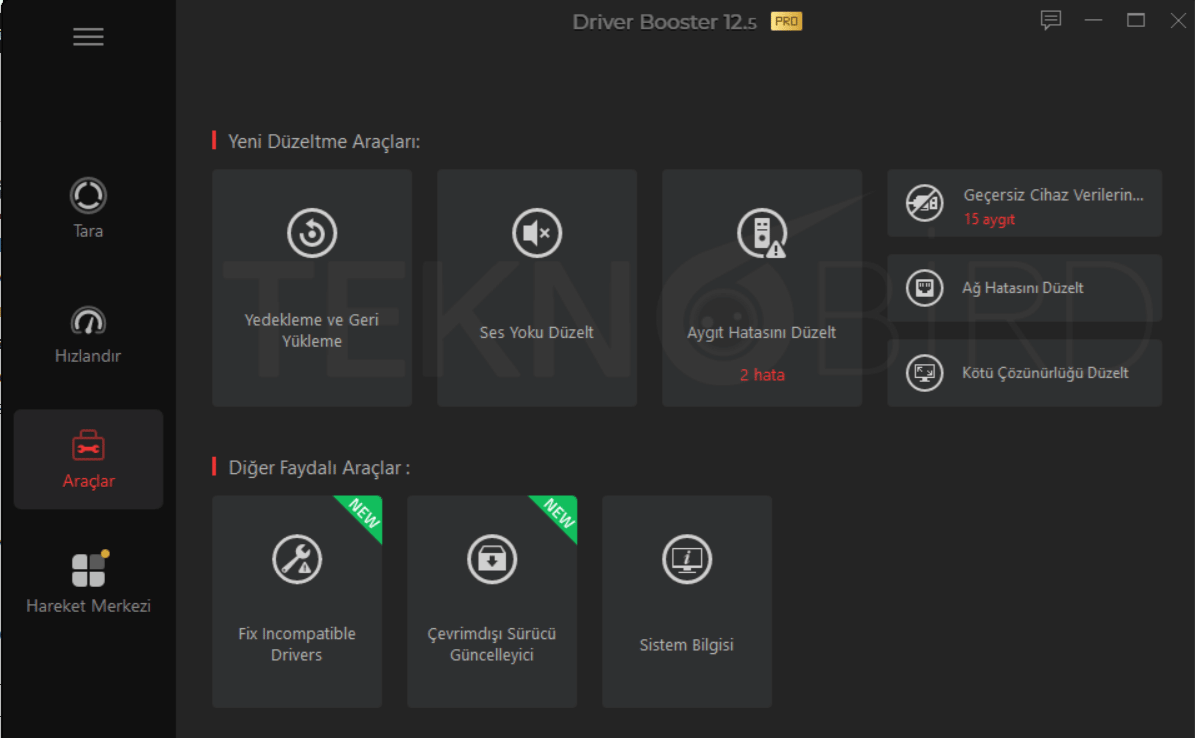The height and width of the screenshot is (738, 1195).
Task: Click the Çevrimdışı Sürücü Güncelleyici download icon
Action: coord(492,559)
